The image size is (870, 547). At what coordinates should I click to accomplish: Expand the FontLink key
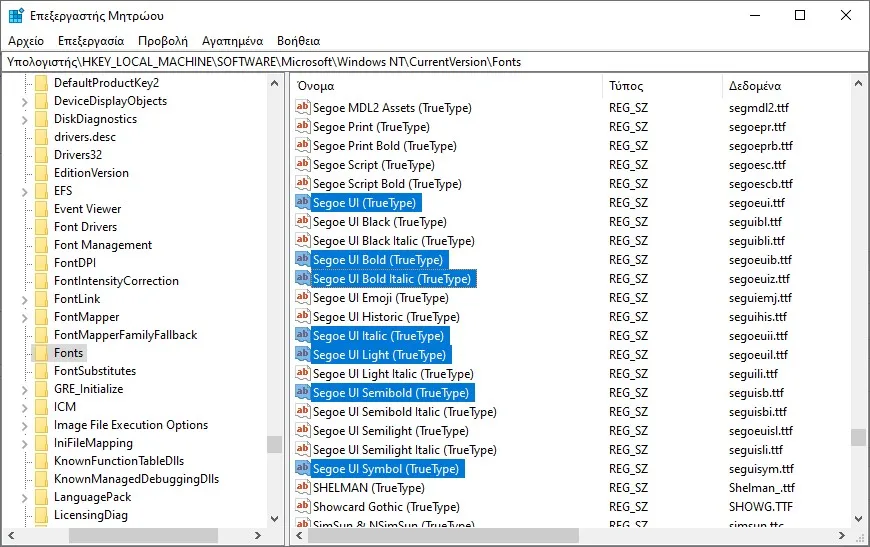pyautogui.click(x=24, y=300)
